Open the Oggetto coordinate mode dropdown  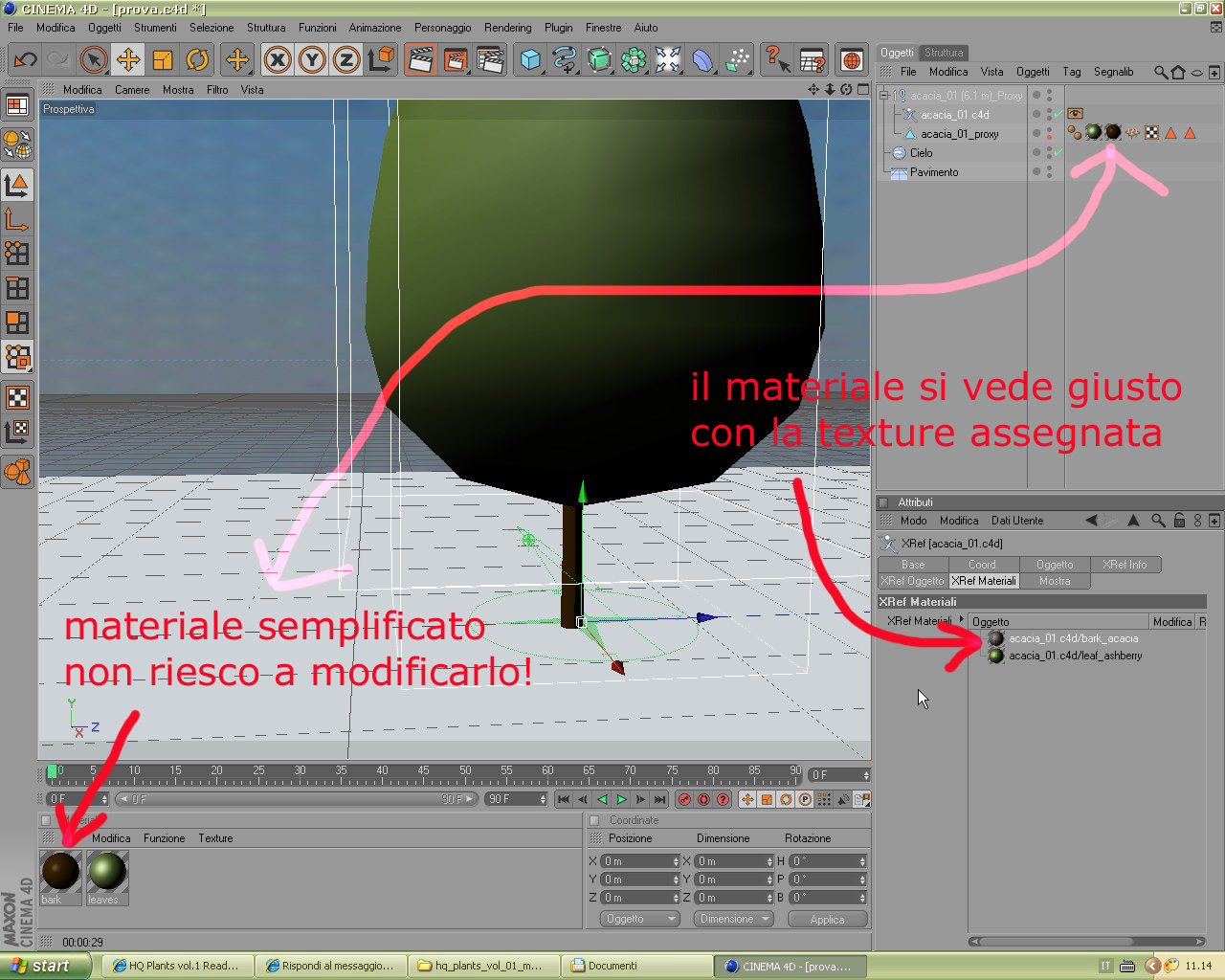click(x=640, y=919)
